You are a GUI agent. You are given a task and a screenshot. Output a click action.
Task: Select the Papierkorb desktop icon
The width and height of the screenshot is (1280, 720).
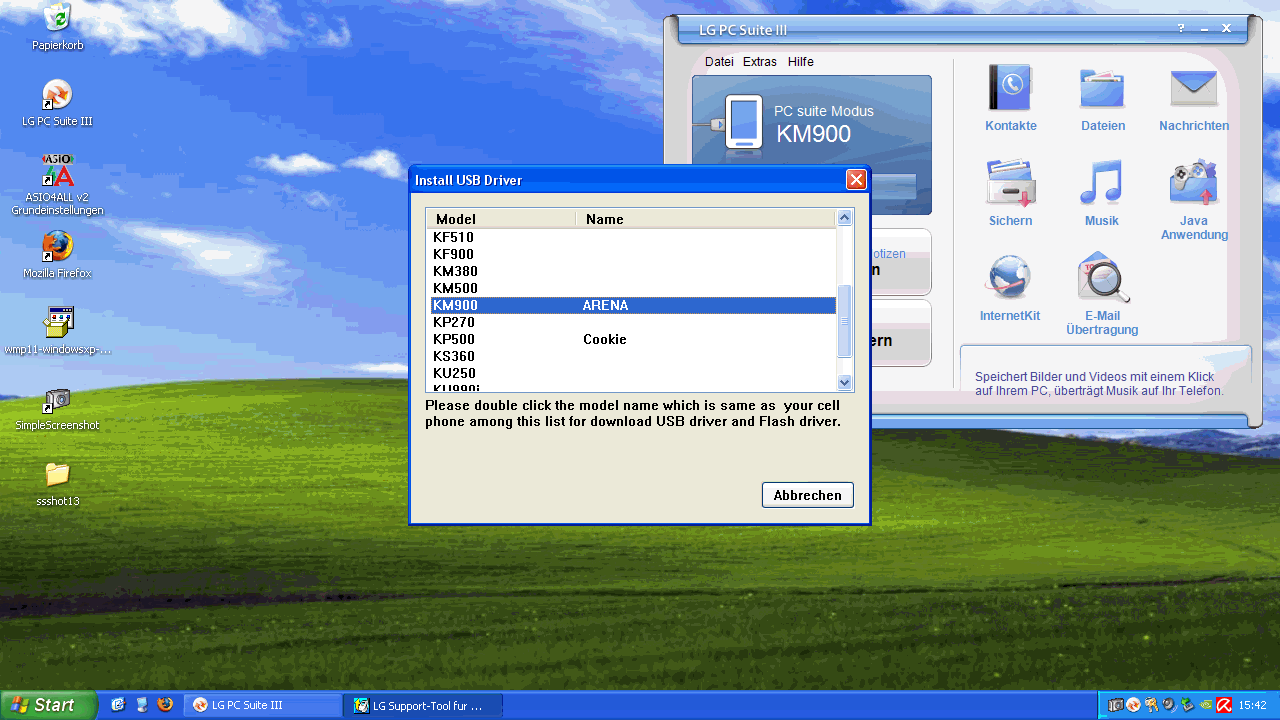57,27
